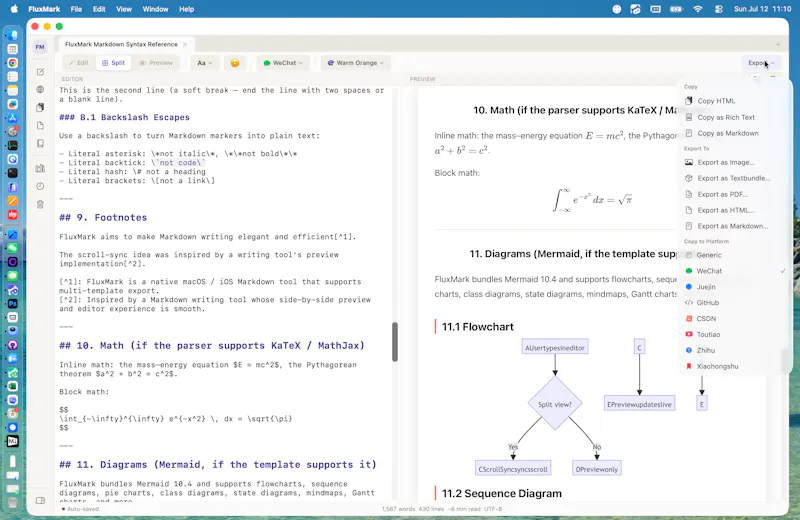Add a new tab with the plus button
Viewport: 800px width, 520px height.
coord(778,44)
